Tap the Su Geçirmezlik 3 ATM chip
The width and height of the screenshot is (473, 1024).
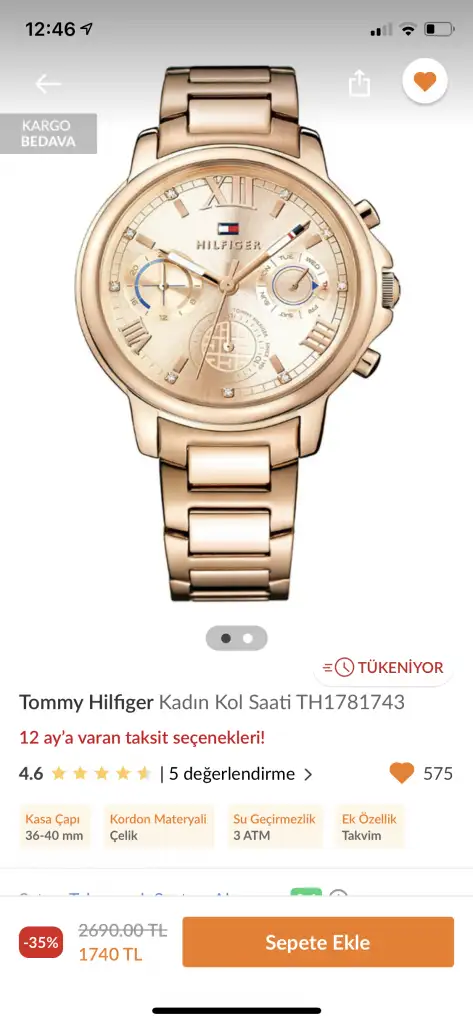point(274,827)
